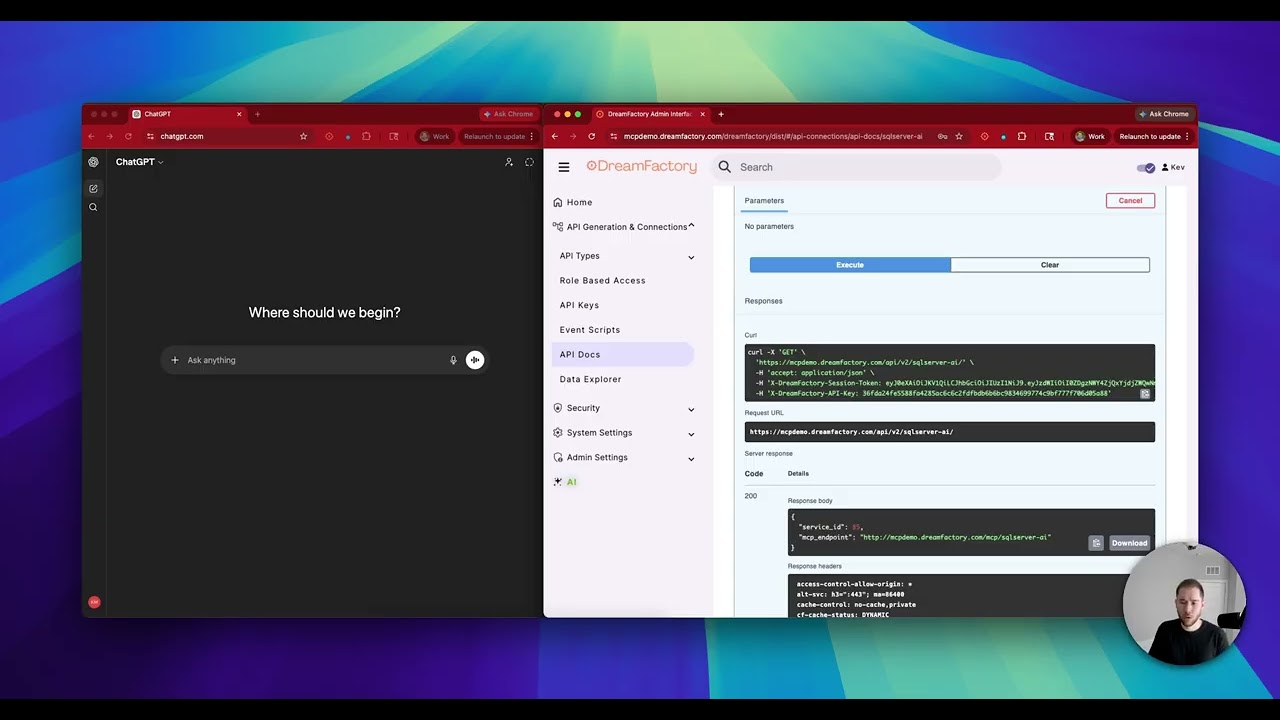This screenshot has height=720, width=1280.
Task: Open Extensions puzzle icon in DreamFactory window
Action: (x=1022, y=136)
